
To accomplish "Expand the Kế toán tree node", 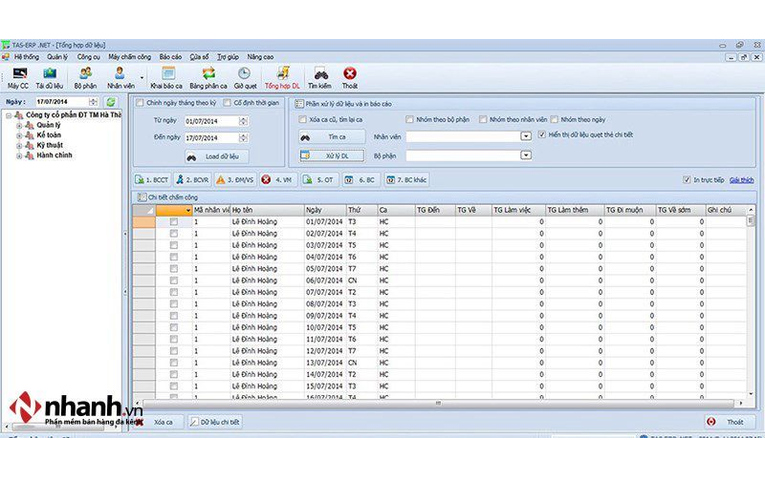I will point(19,136).
